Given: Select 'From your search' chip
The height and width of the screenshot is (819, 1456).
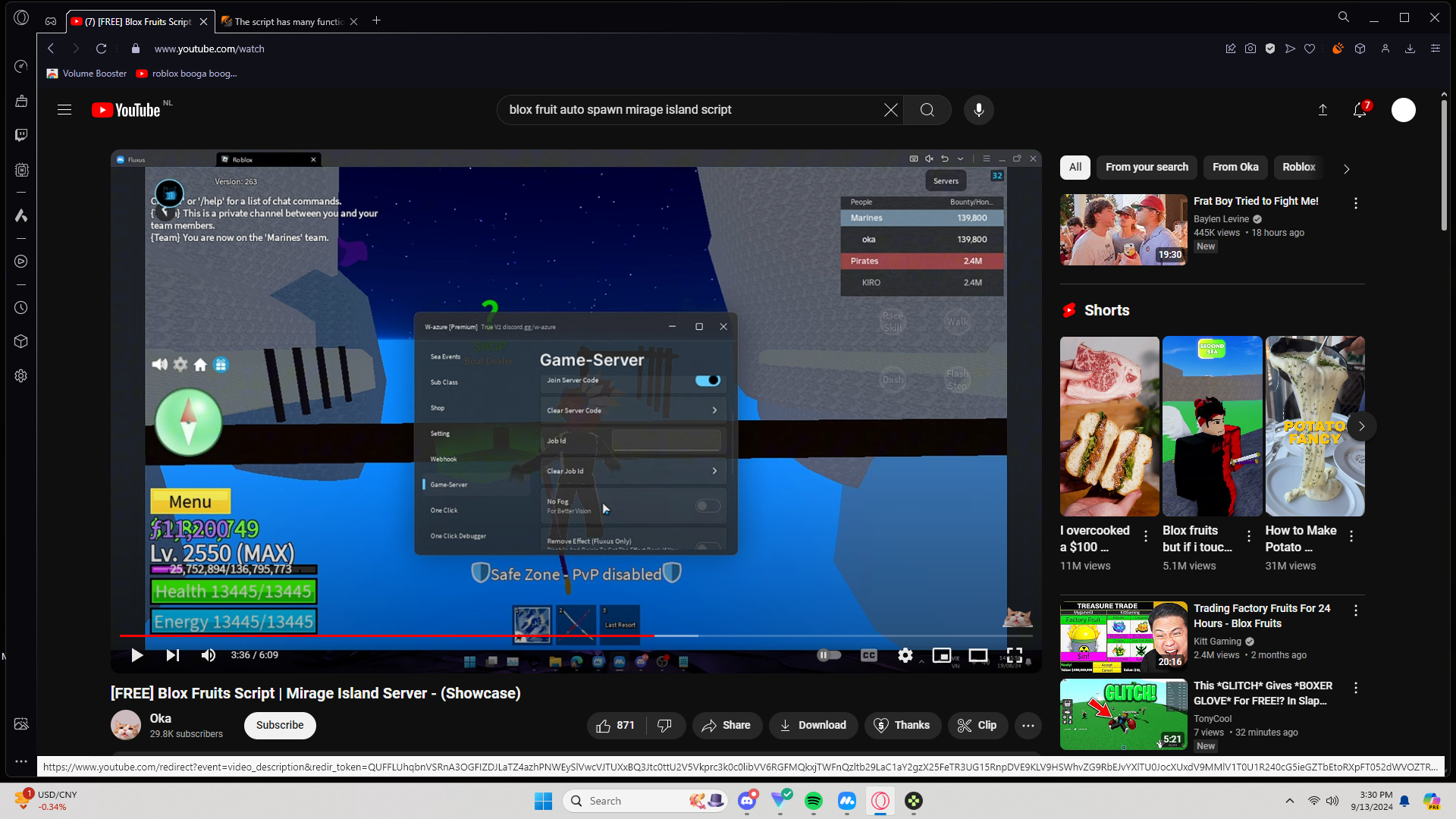Looking at the screenshot, I should tap(1147, 168).
